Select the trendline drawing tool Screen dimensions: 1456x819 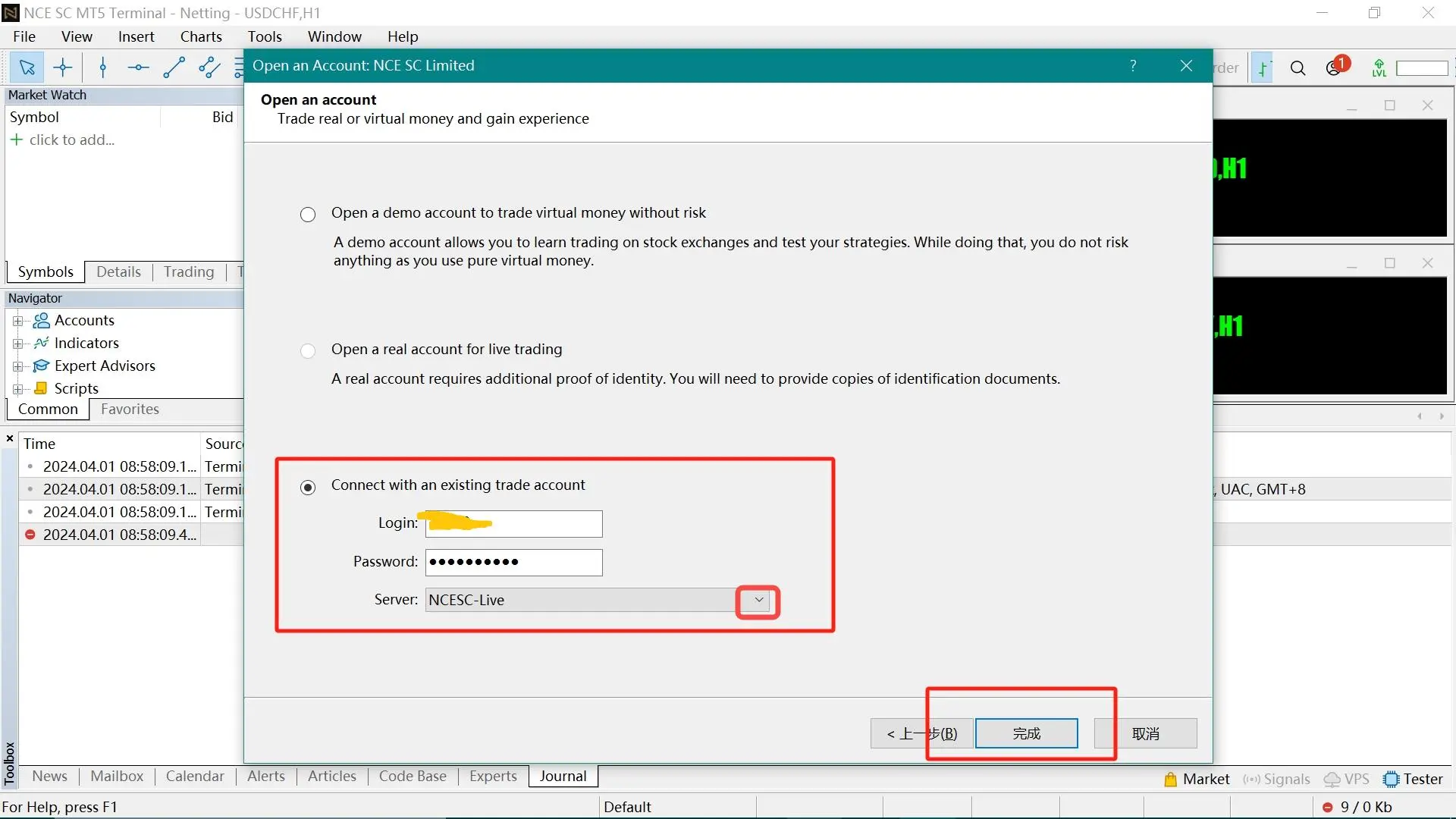174,67
